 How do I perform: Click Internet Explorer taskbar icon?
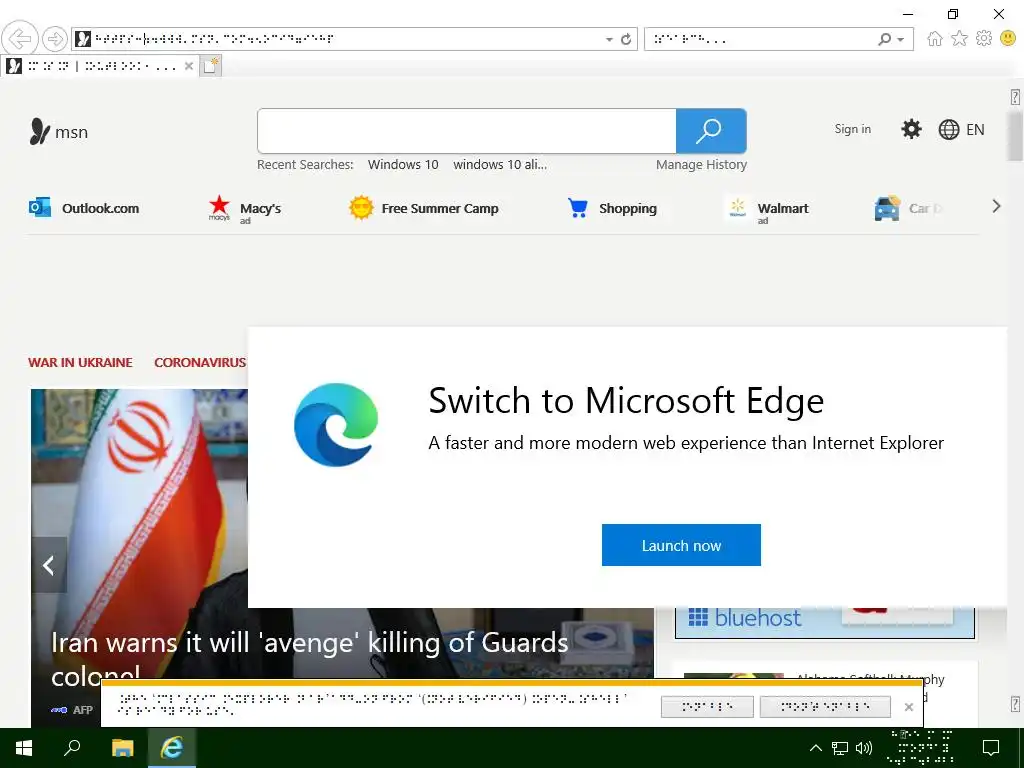172,748
